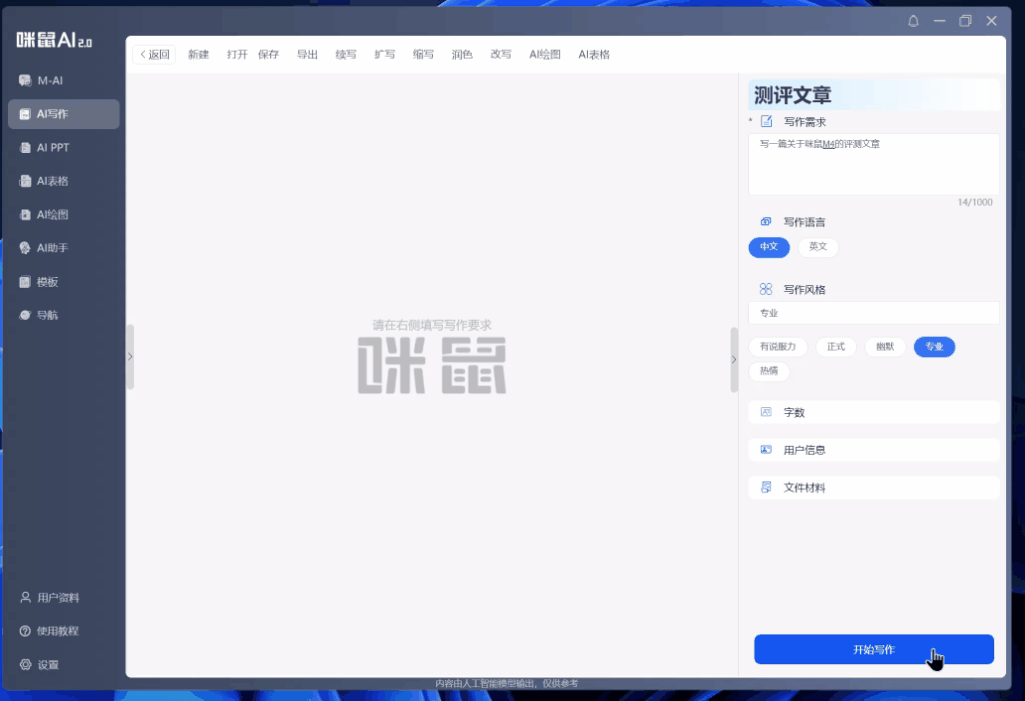Screen dimensions: 1025x701
Task: Click the 返回 back button
Action: click(x=154, y=55)
